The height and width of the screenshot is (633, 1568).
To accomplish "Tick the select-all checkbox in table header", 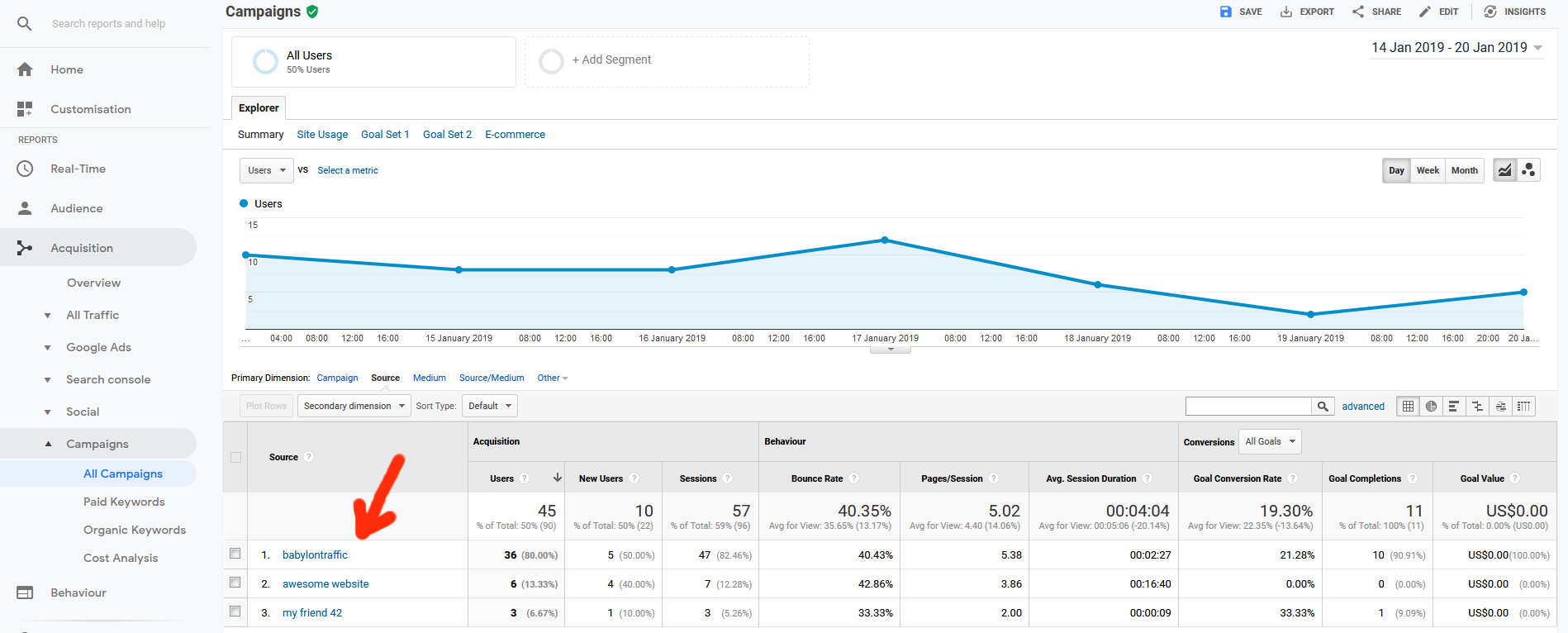I will click(x=235, y=457).
